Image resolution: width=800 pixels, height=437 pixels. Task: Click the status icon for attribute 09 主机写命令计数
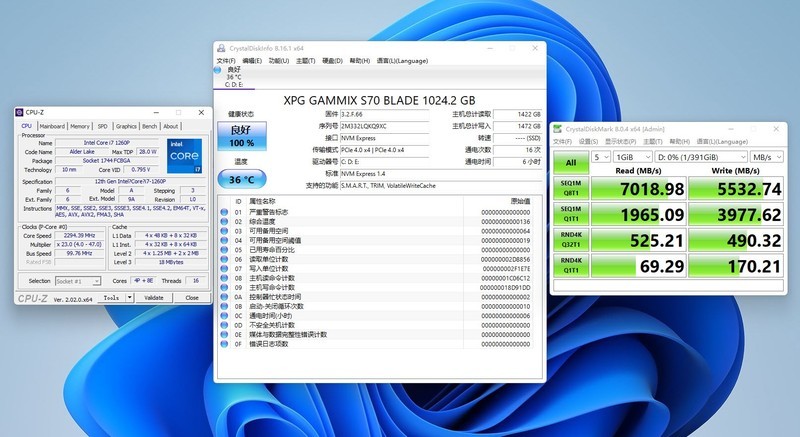pyautogui.click(x=224, y=288)
